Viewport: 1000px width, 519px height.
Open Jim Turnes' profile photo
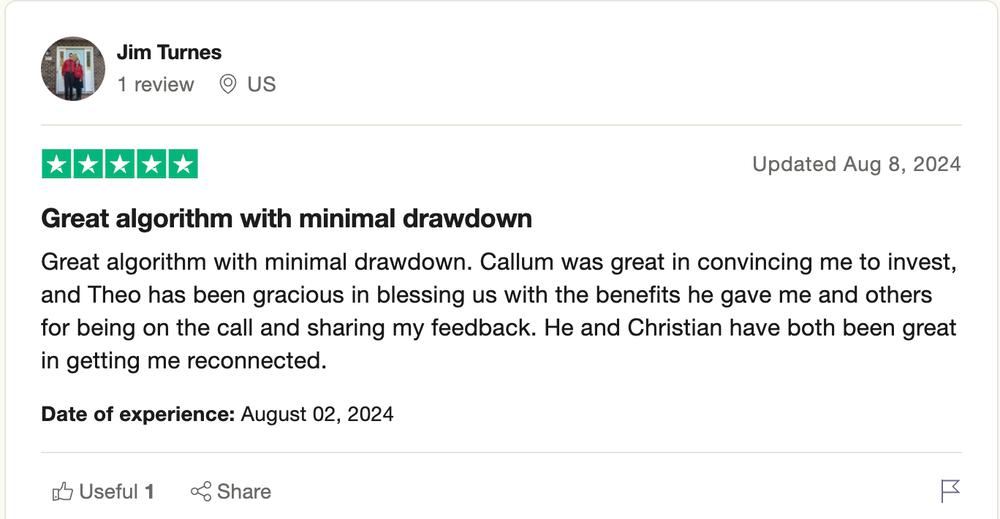point(73,68)
